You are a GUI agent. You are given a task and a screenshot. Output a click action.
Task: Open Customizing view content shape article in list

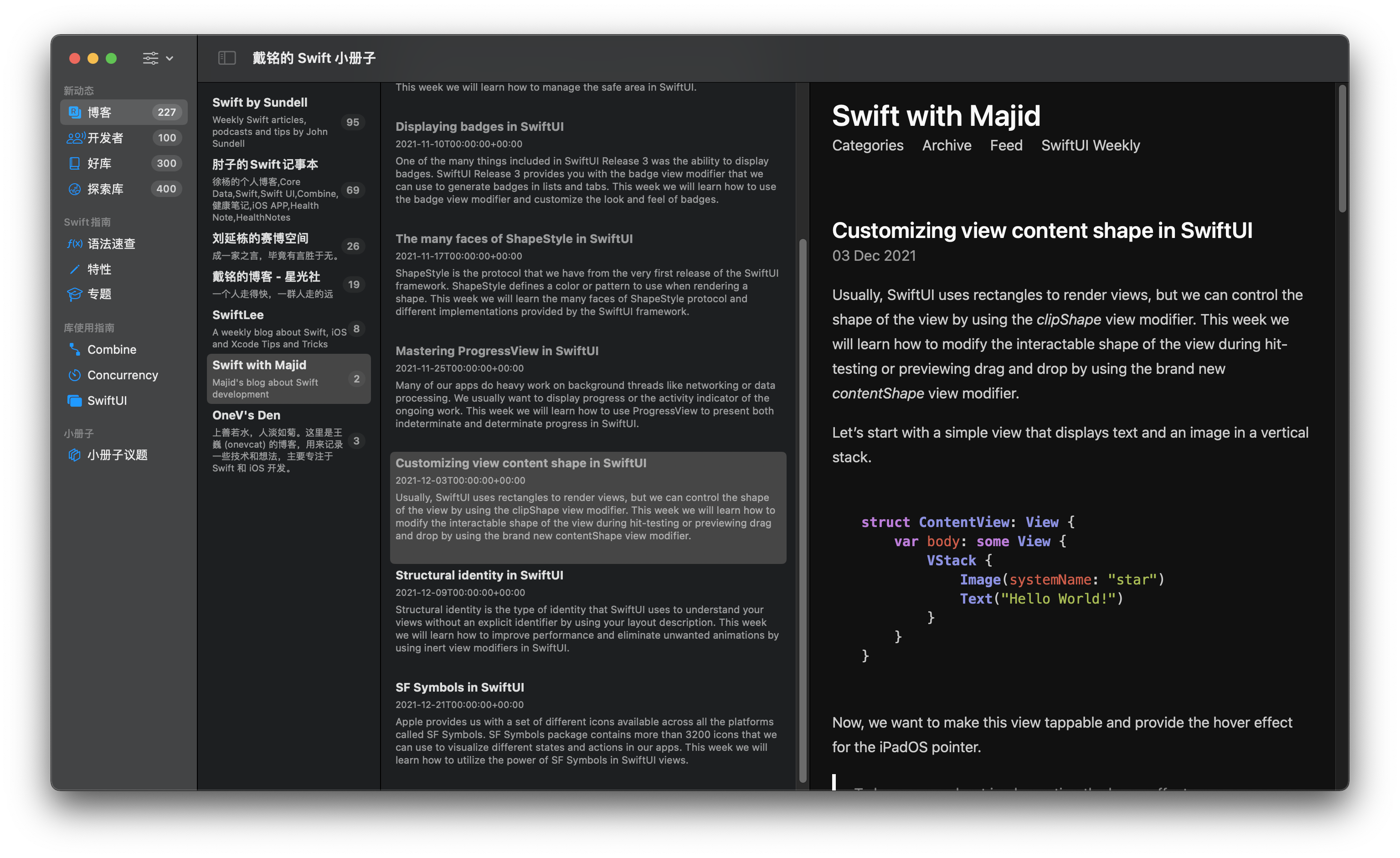tap(587, 507)
